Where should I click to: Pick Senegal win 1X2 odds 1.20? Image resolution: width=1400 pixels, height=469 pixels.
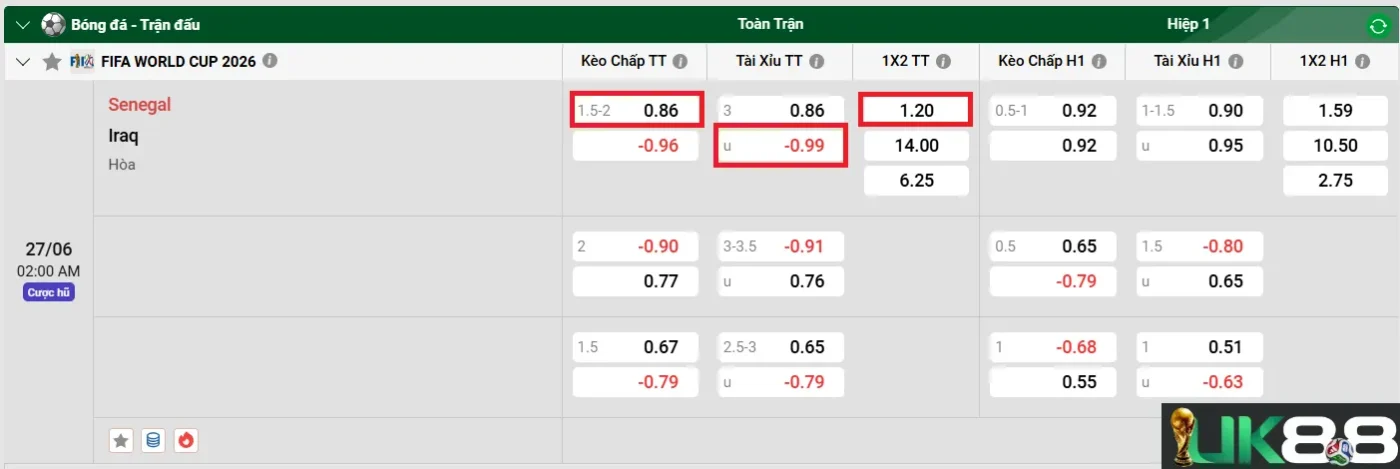pos(916,110)
